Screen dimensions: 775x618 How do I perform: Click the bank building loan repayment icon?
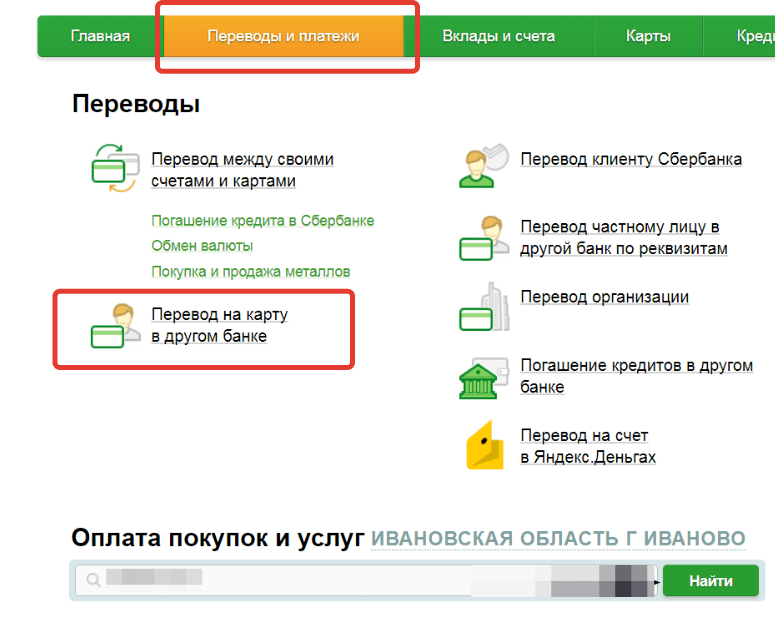coord(484,378)
